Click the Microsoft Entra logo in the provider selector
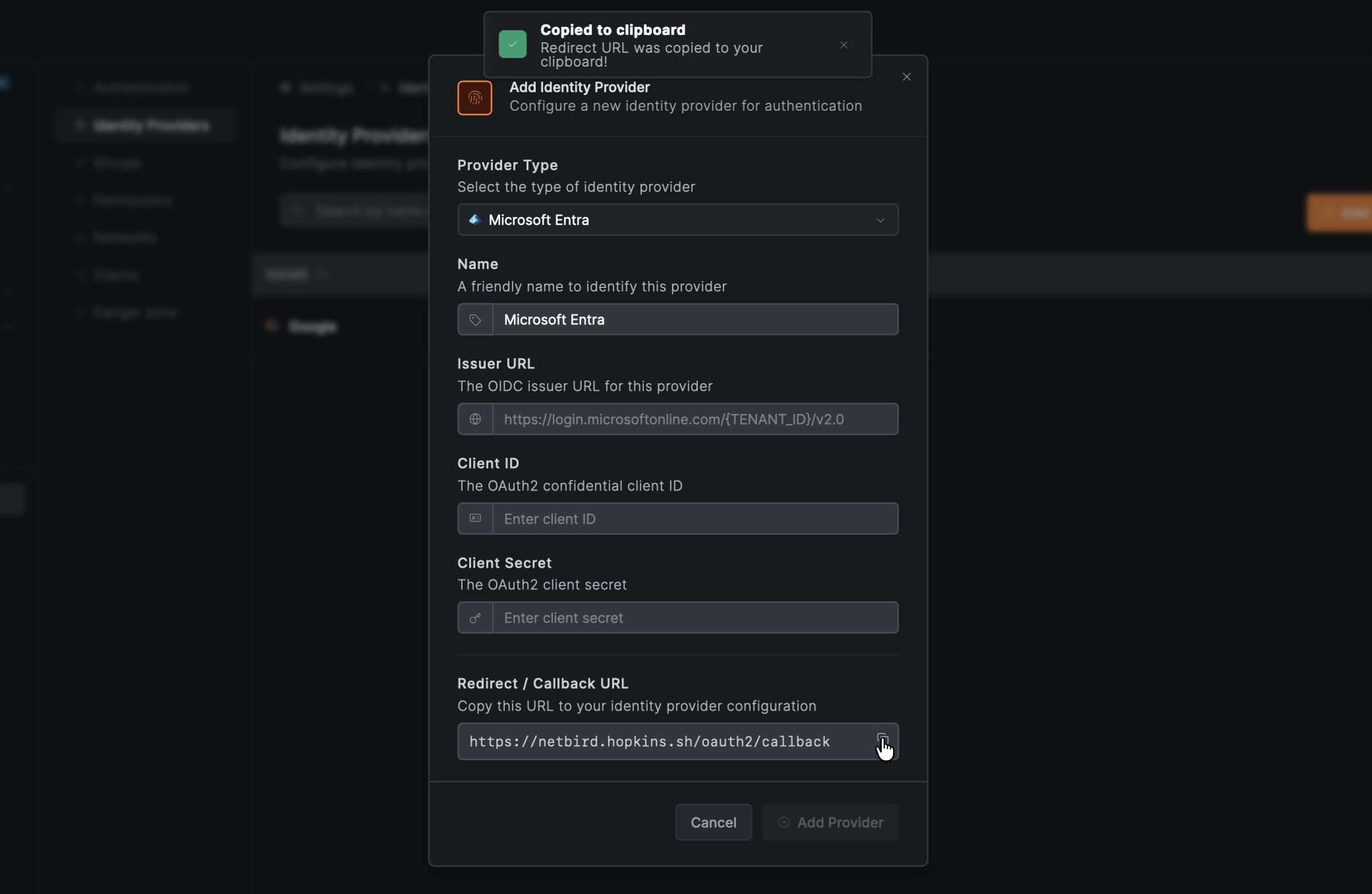The width and height of the screenshot is (1372, 894). pos(475,220)
